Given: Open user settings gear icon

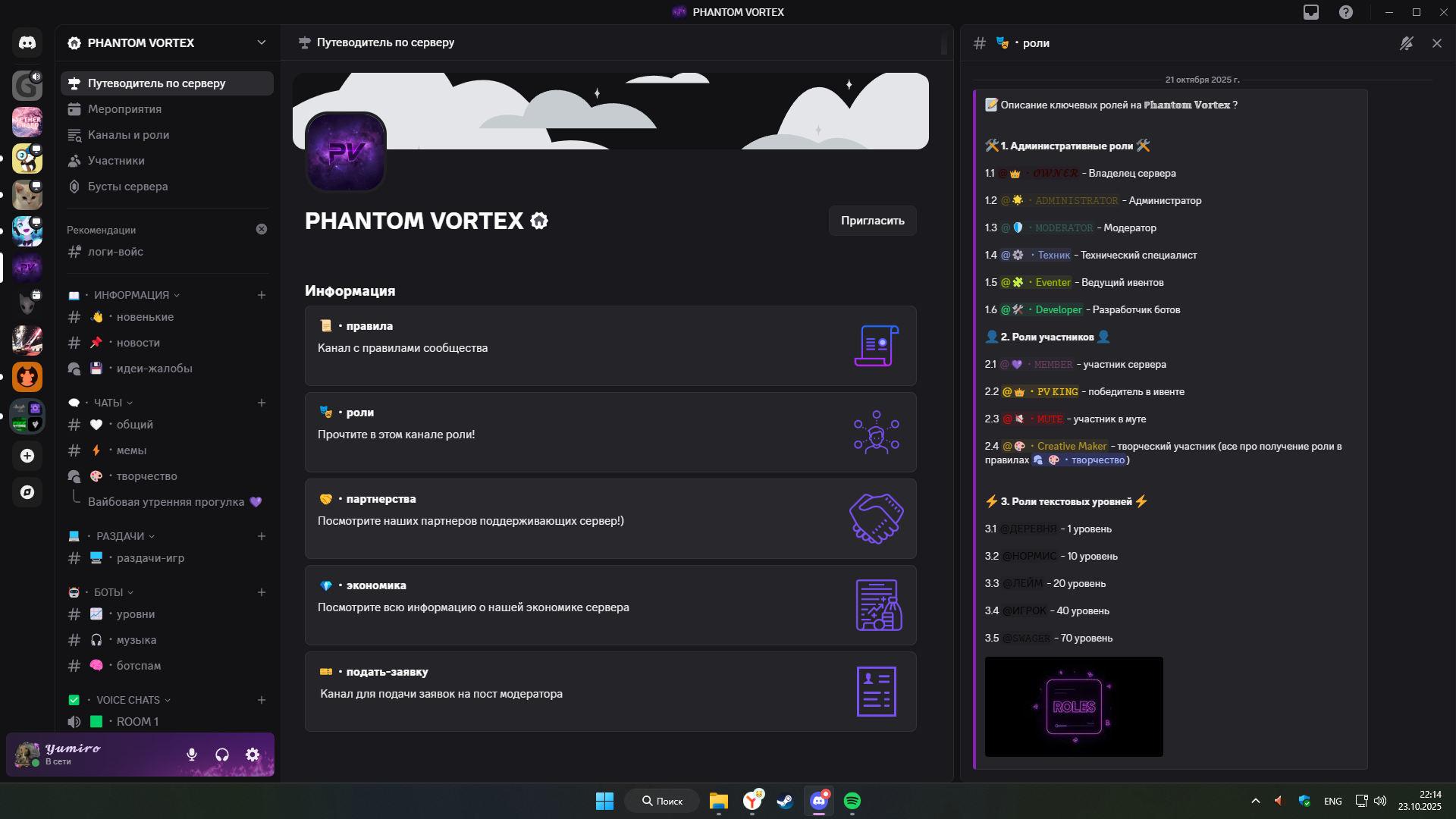Looking at the screenshot, I should (253, 755).
